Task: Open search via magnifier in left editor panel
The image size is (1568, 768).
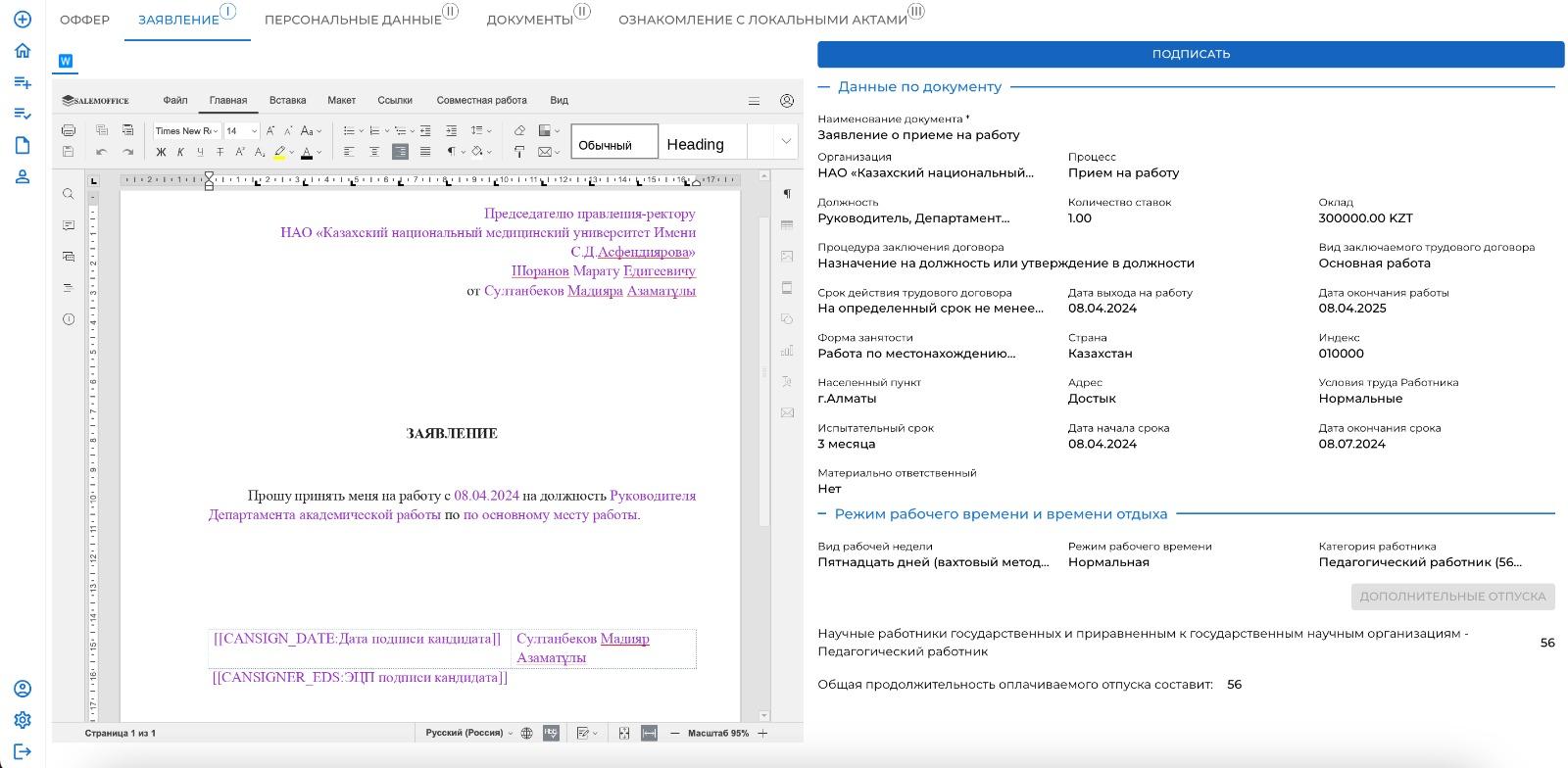Action: click(x=69, y=194)
